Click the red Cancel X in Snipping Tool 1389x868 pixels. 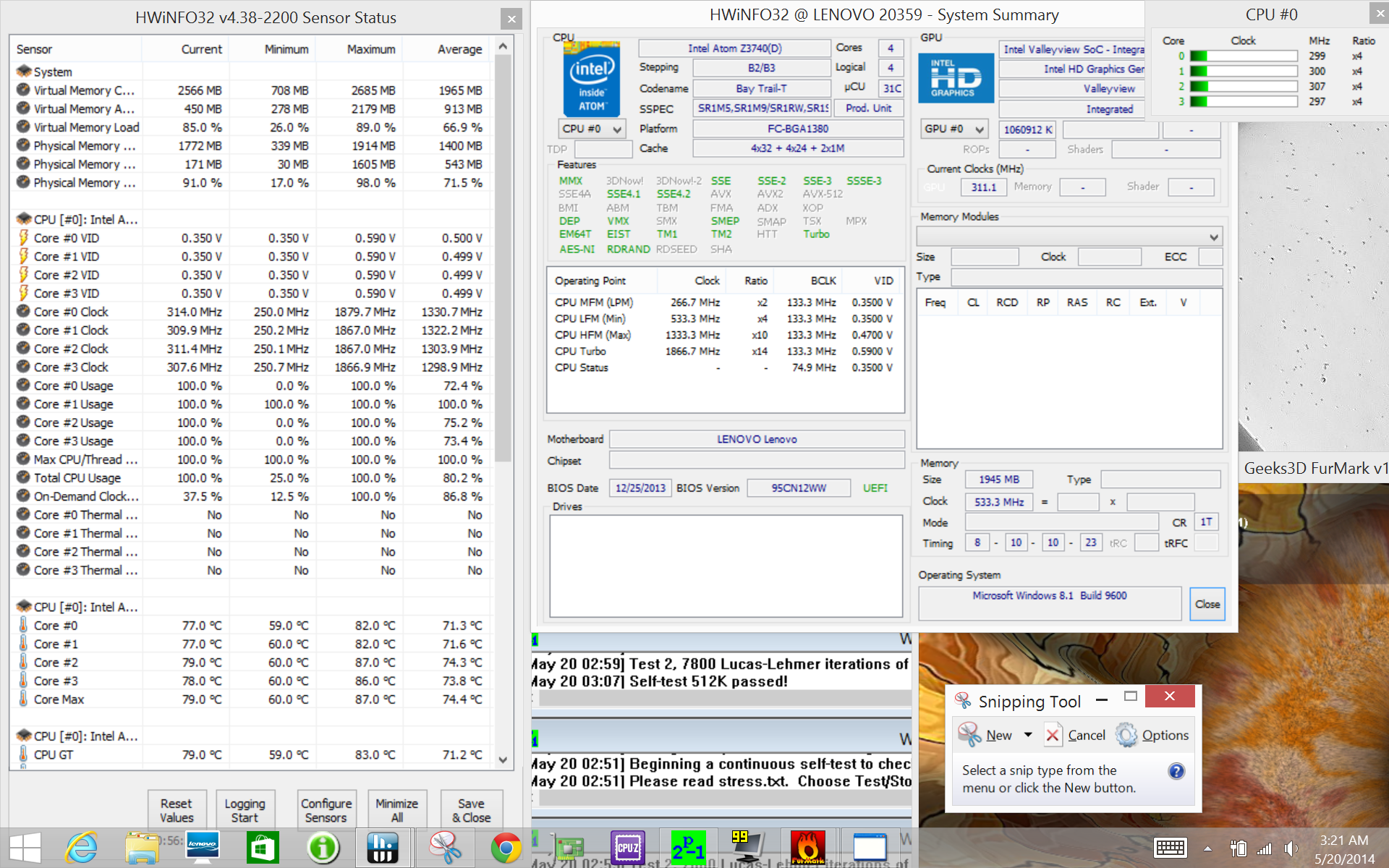1053,736
